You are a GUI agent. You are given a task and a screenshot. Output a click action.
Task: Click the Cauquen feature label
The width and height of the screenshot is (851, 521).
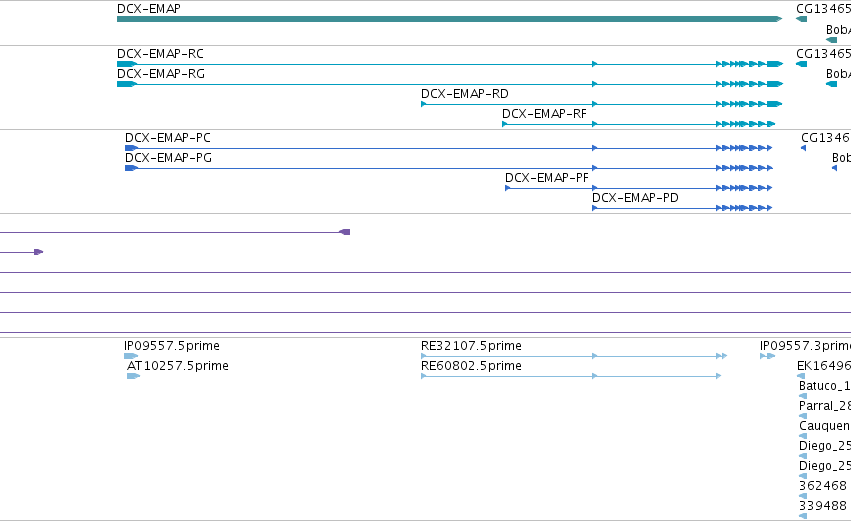[x=825, y=426]
